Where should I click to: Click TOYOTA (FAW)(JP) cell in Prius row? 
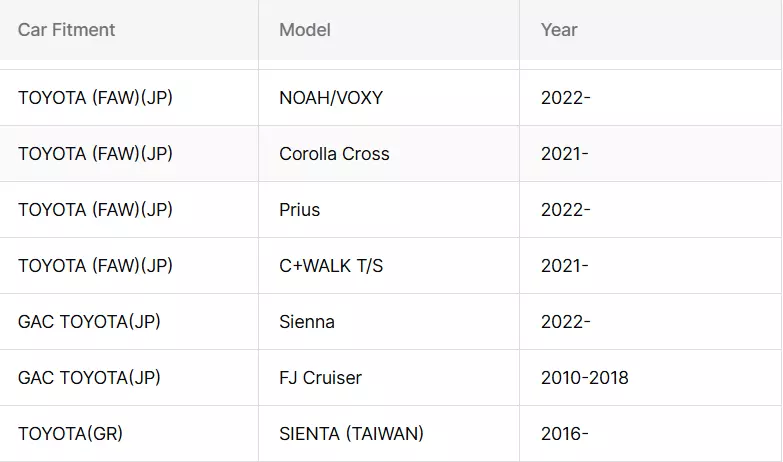point(129,210)
